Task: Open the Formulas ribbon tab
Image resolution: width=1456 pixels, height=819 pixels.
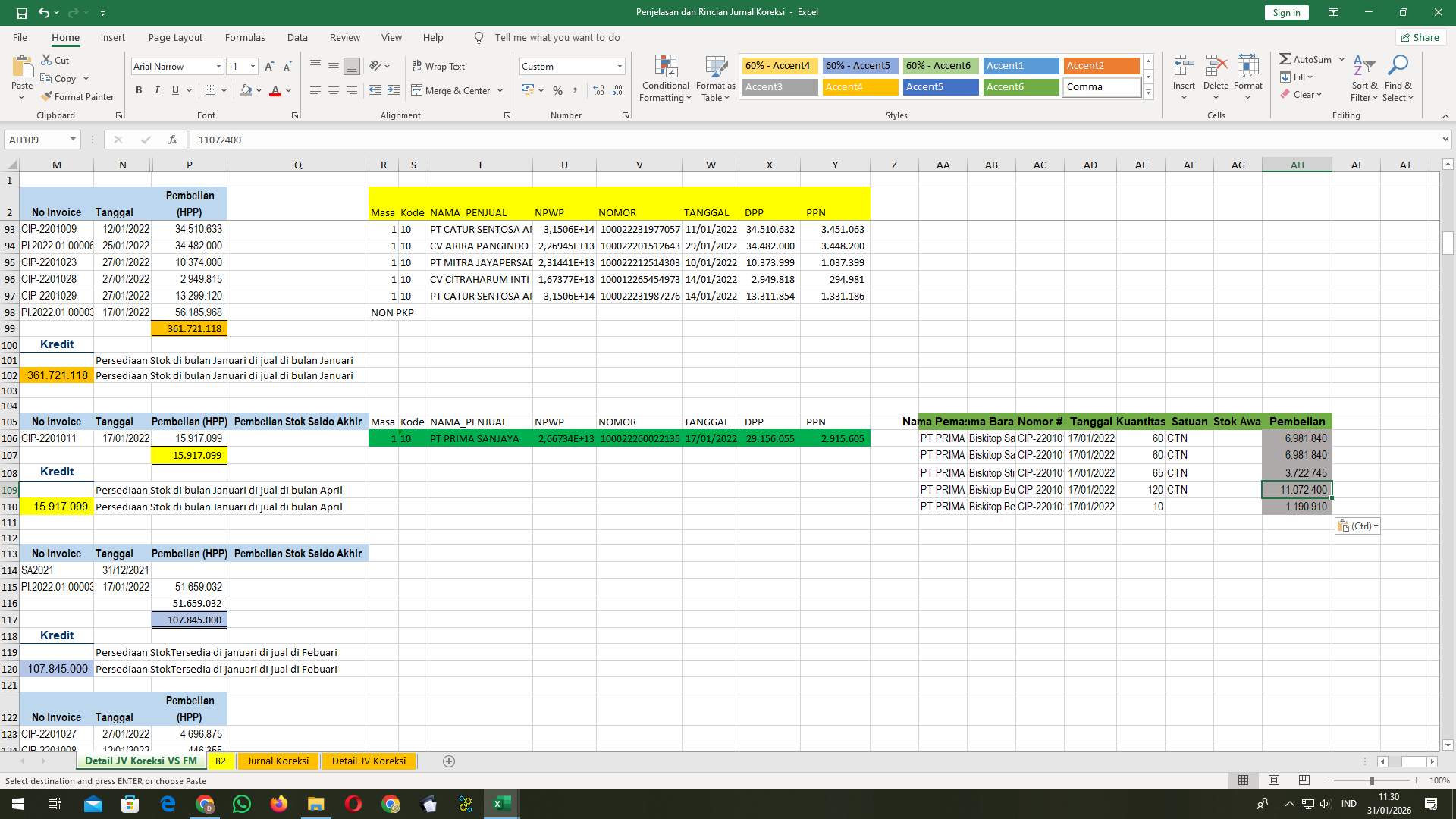Action: tap(245, 37)
